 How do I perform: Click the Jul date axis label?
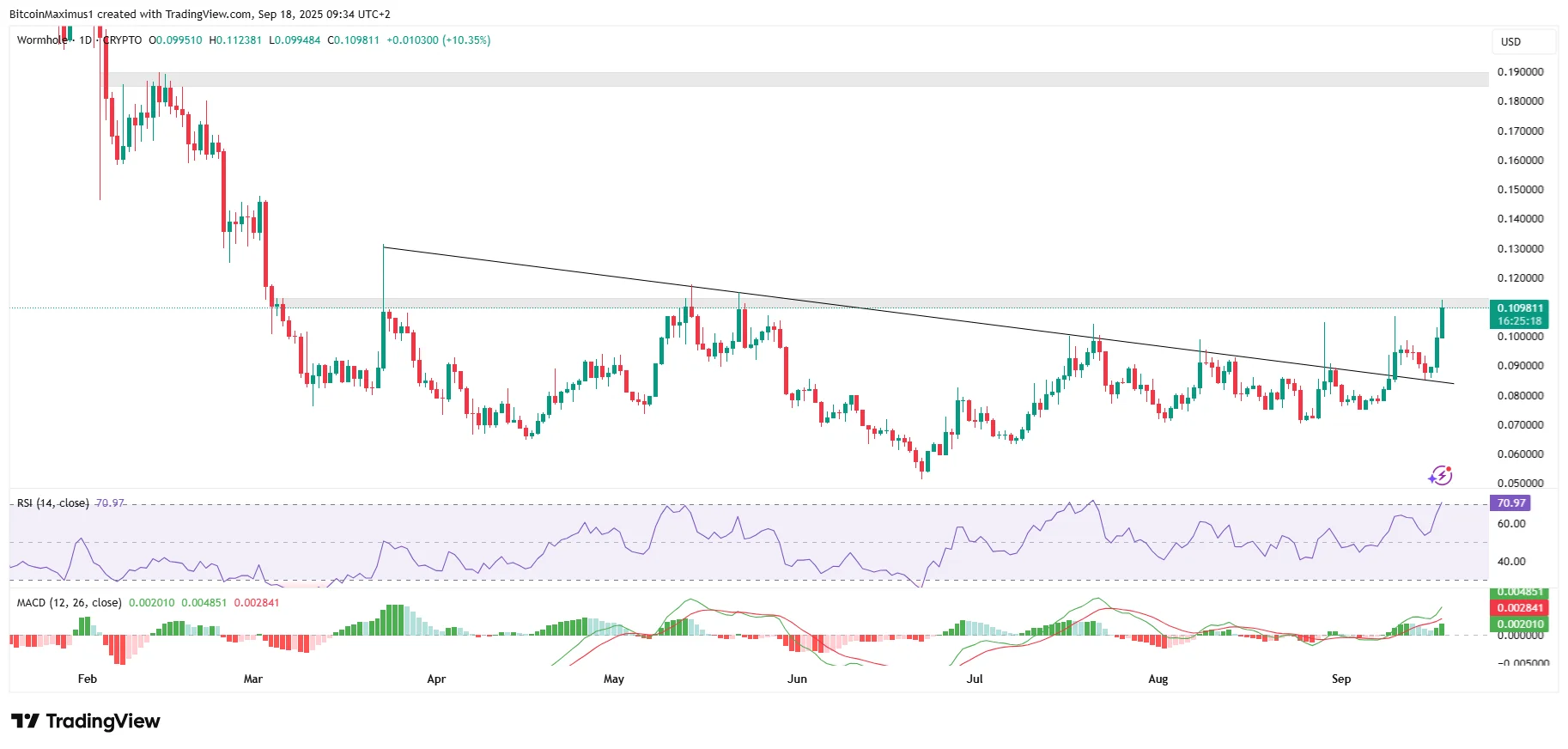click(x=975, y=679)
